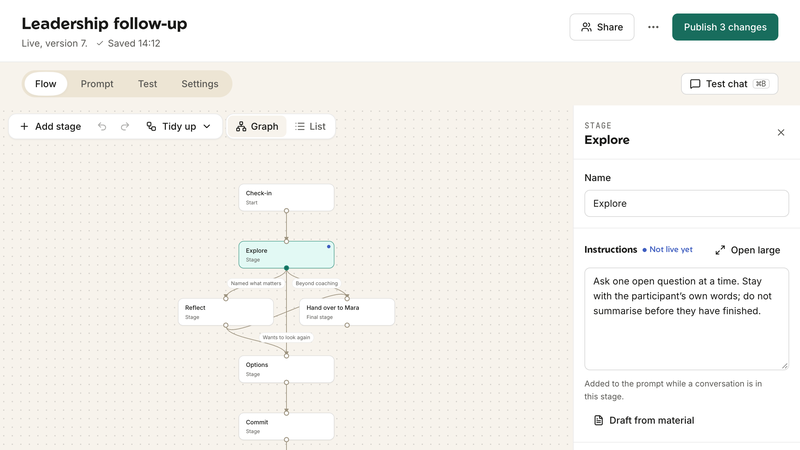Select the Hand over to Mara node
This screenshot has width=800, height=450.
coord(347,312)
